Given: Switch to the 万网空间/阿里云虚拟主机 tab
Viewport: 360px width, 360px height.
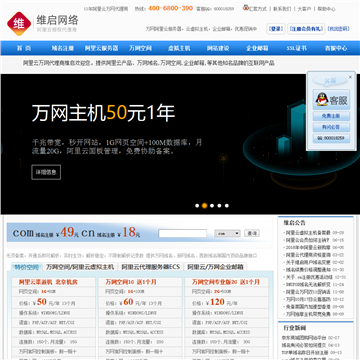Looking at the screenshot, I should click(x=80, y=267).
